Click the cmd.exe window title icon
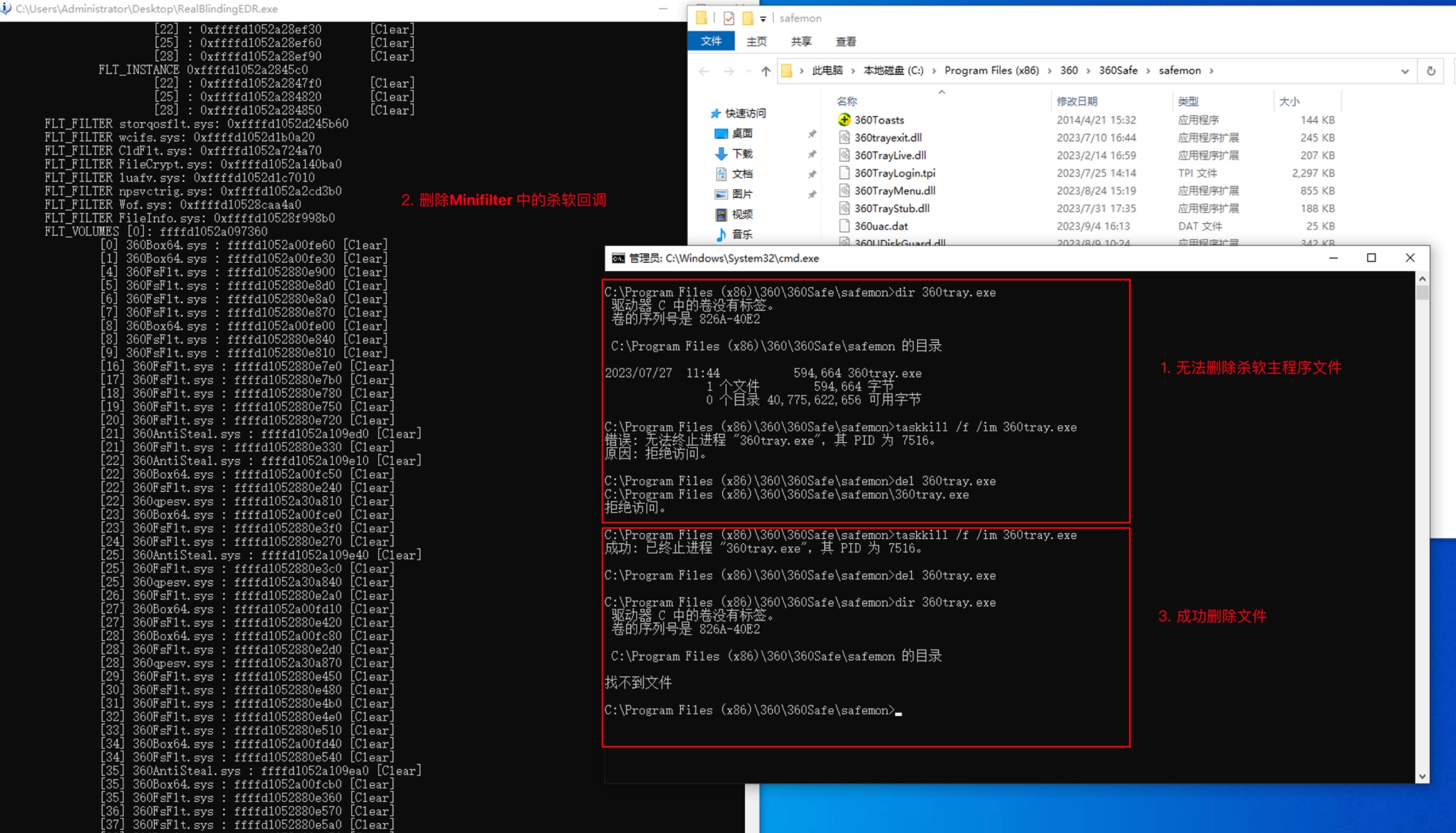 [x=618, y=258]
